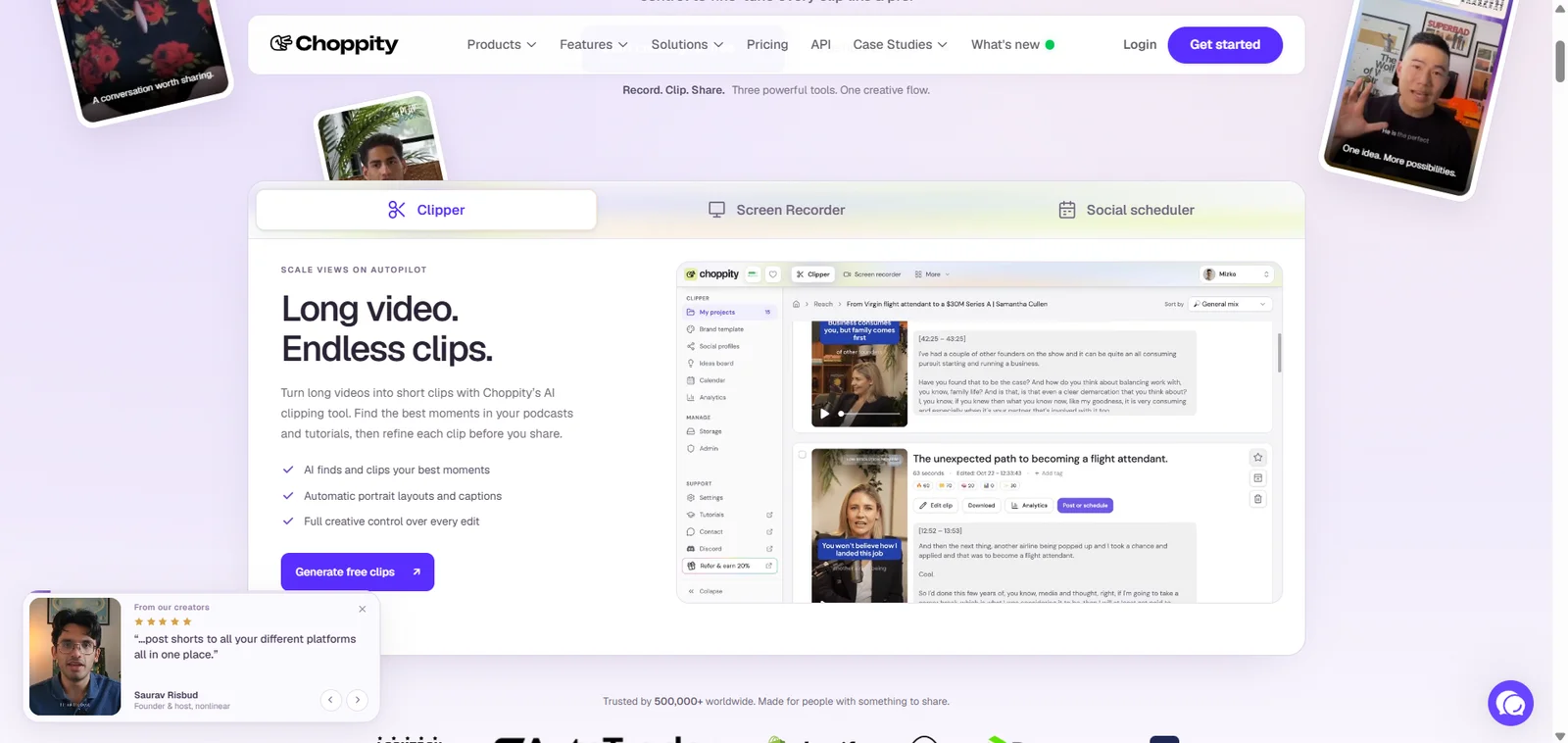This screenshot has width=1568, height=743.
Task: Click the trash icon beside the clip
Action: 1258,499
